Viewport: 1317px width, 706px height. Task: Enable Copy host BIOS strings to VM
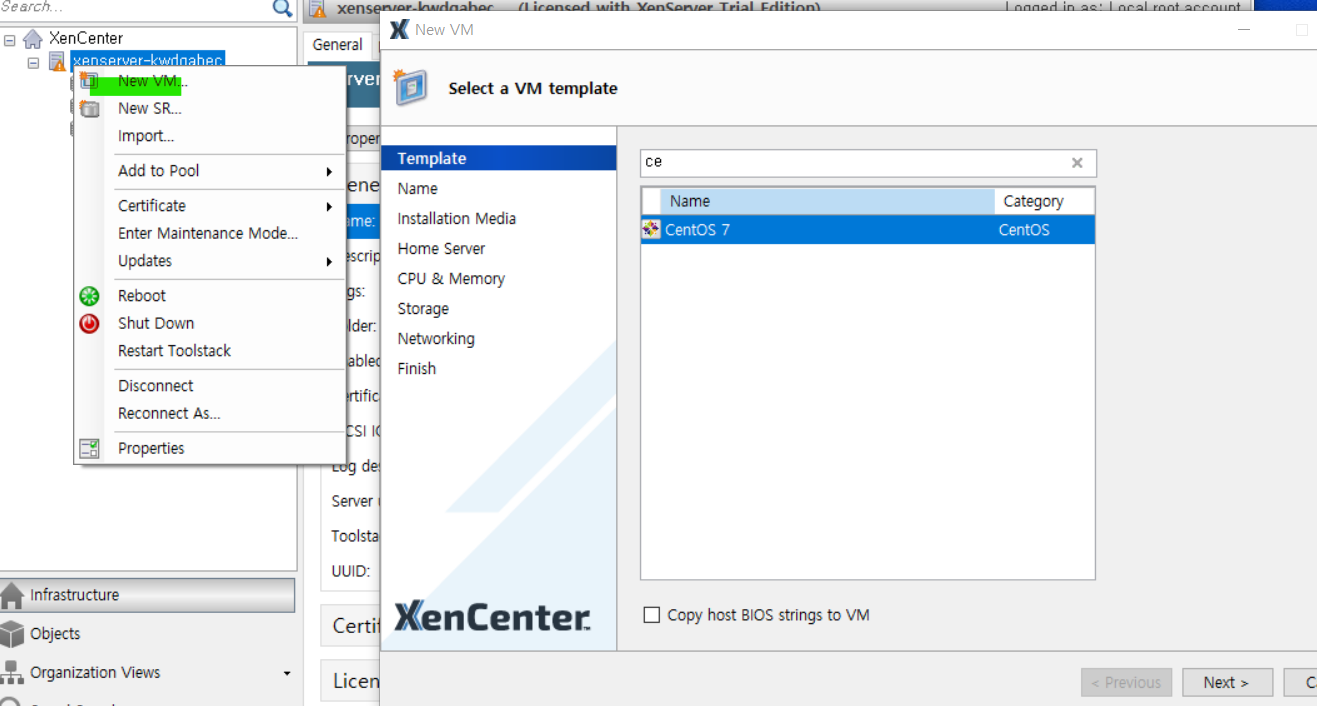(652, 615)
